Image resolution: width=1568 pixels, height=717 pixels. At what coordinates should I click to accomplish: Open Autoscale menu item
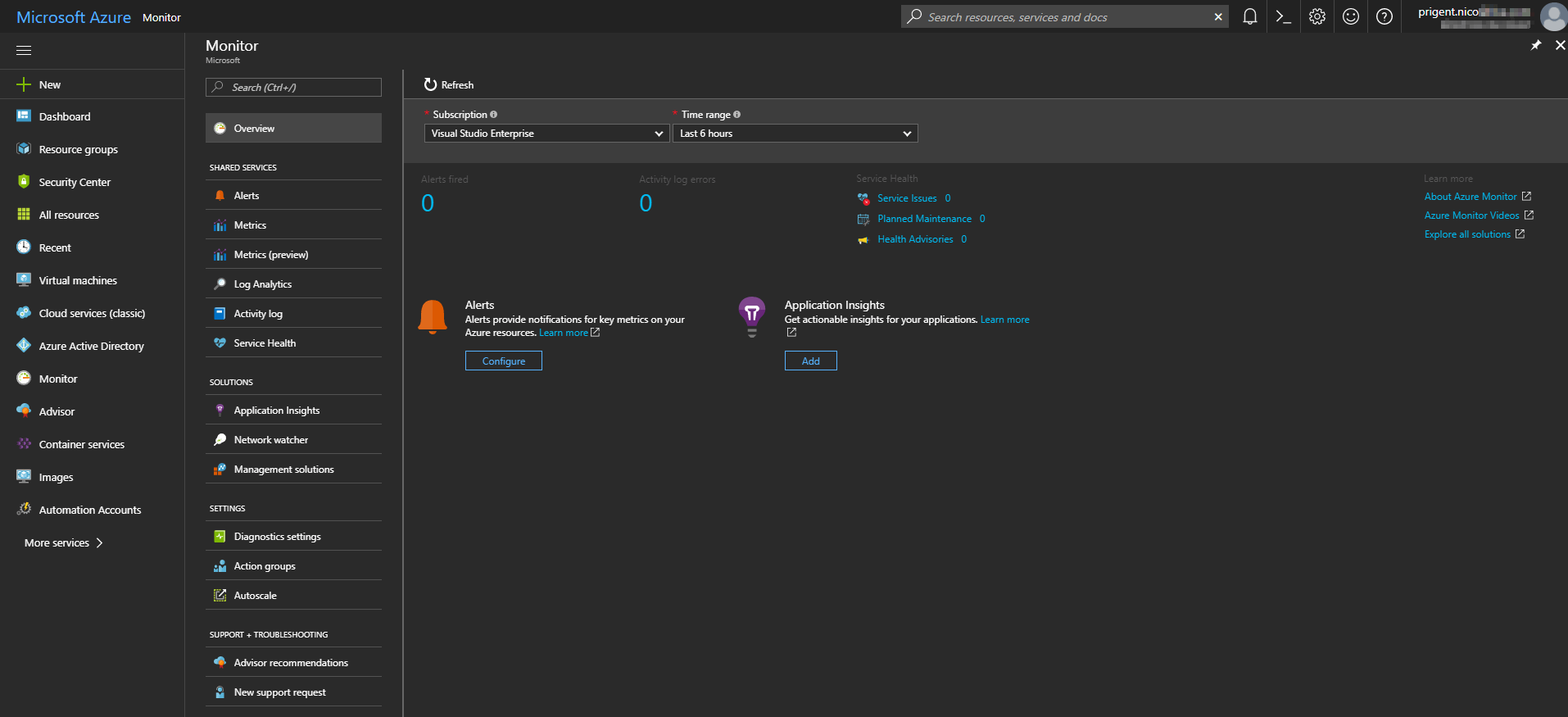tap(293, 595)
